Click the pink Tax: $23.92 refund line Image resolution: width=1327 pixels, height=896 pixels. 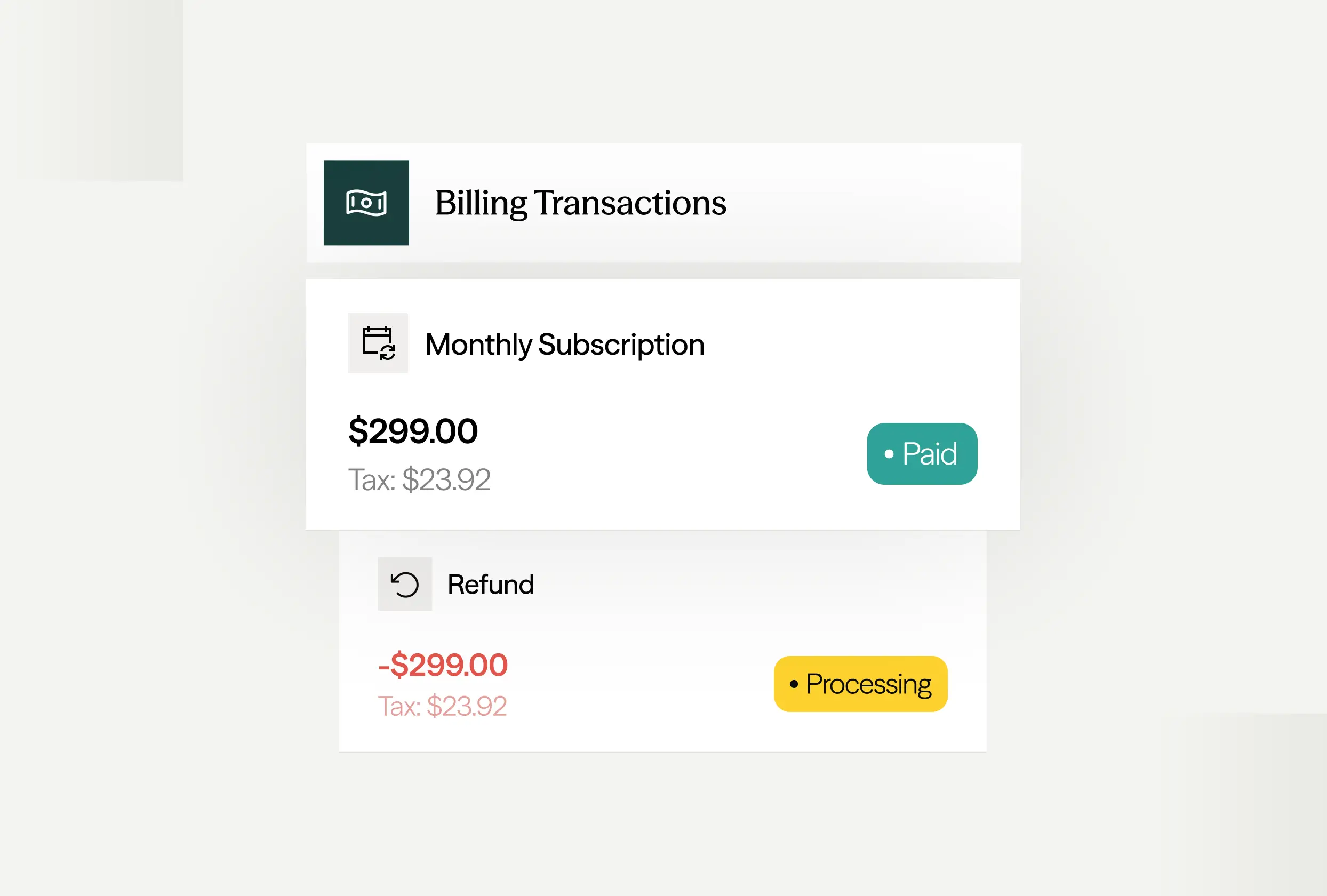tap(443, 706)
